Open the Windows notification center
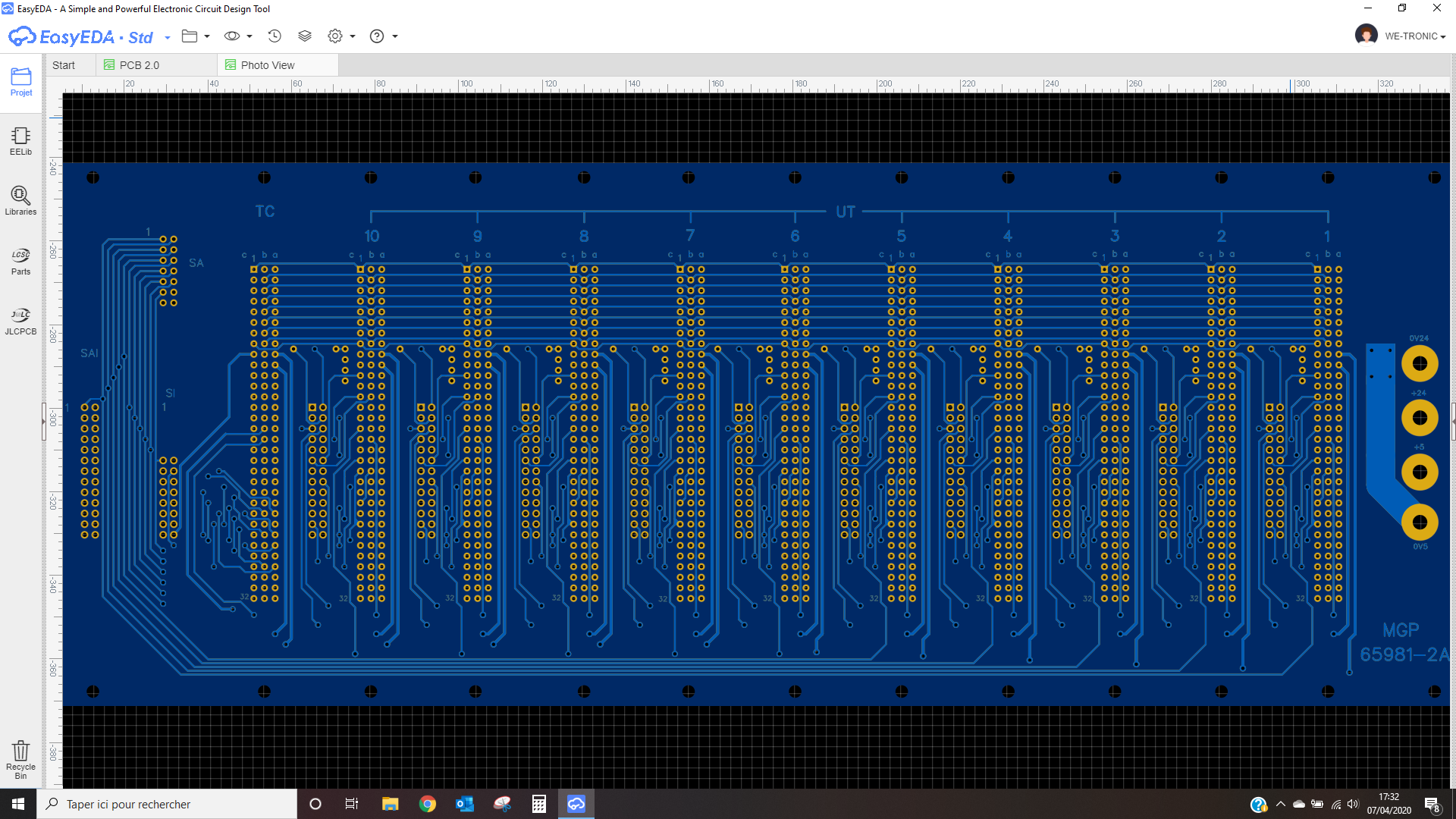 pos(1432,804)
